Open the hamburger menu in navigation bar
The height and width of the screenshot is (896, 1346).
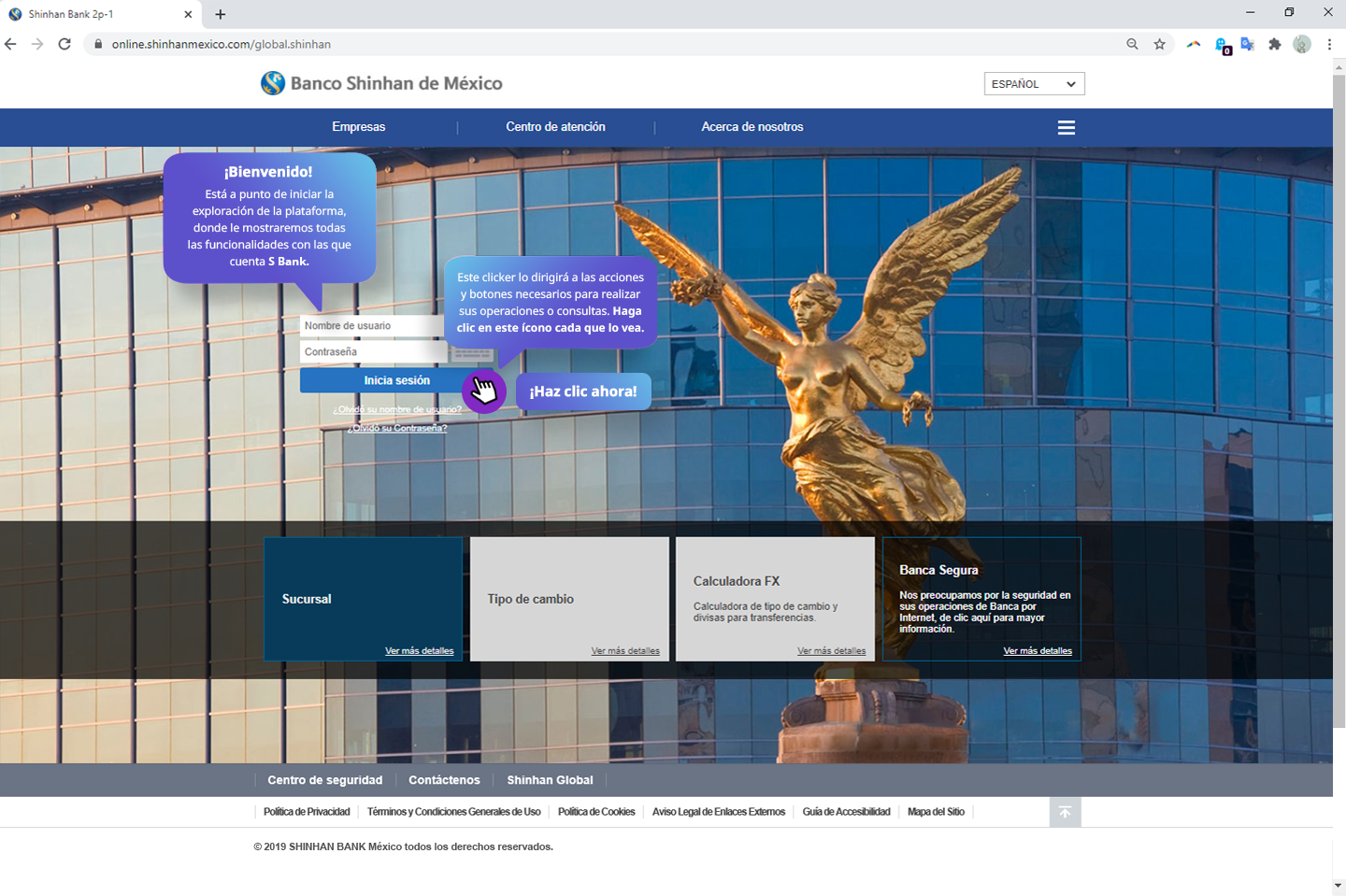[1066, 128]
